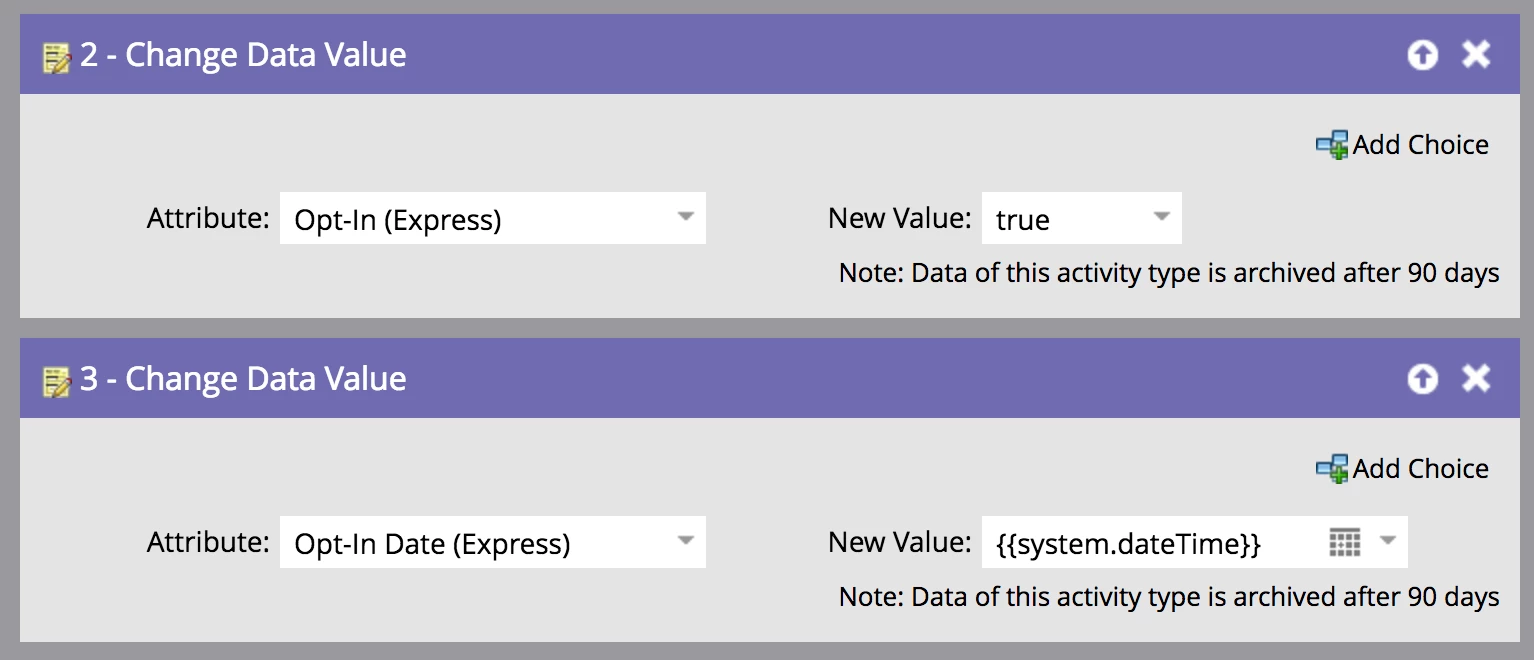The image size is (1534, 660).
Task: Click the {{system.dateTime}} New Value field
Action: pyautogui.click(x=1195, y=542)
